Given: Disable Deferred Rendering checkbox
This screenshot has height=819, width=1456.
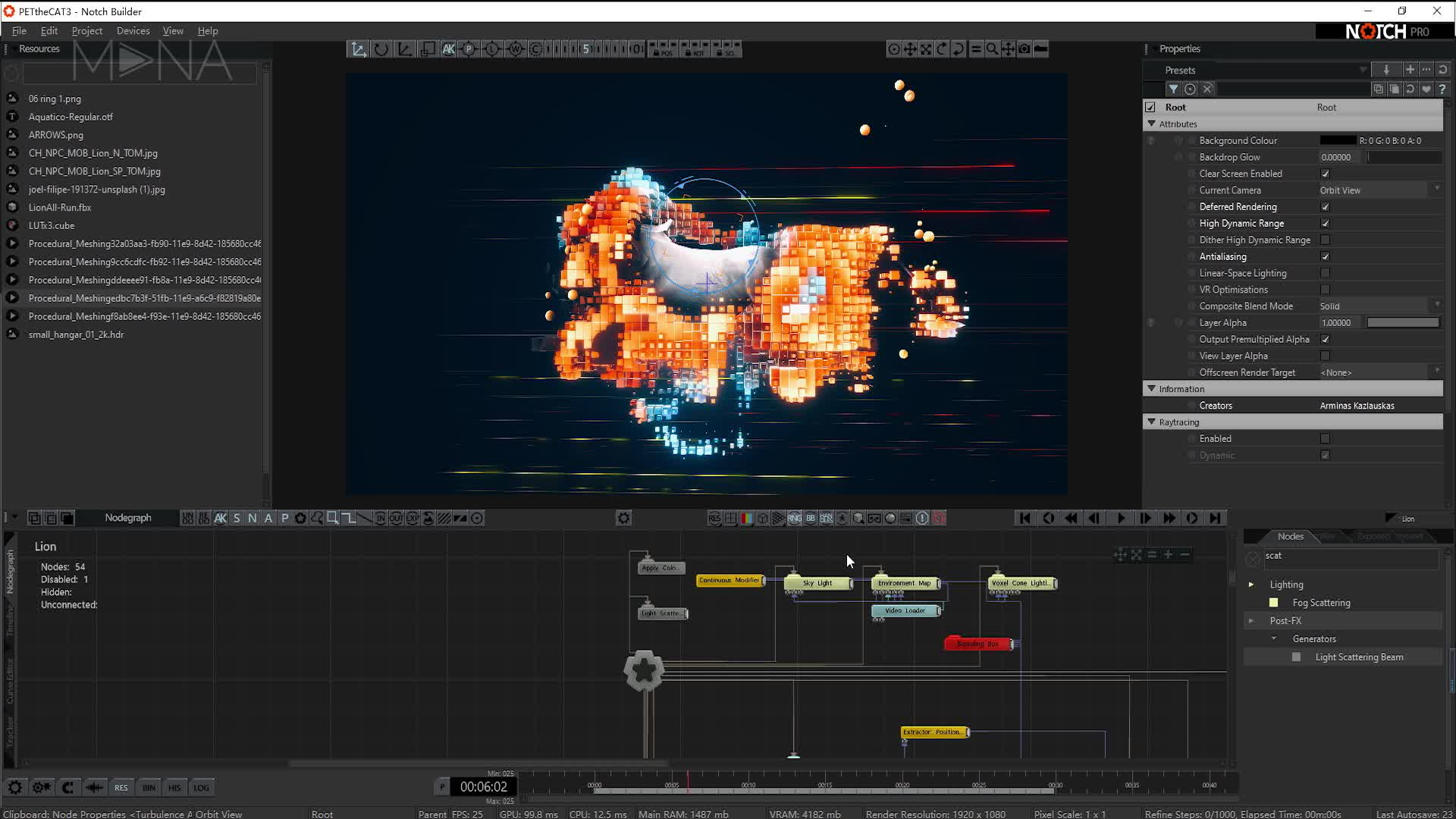Looking at the screenshot, I should [1325, 207].
